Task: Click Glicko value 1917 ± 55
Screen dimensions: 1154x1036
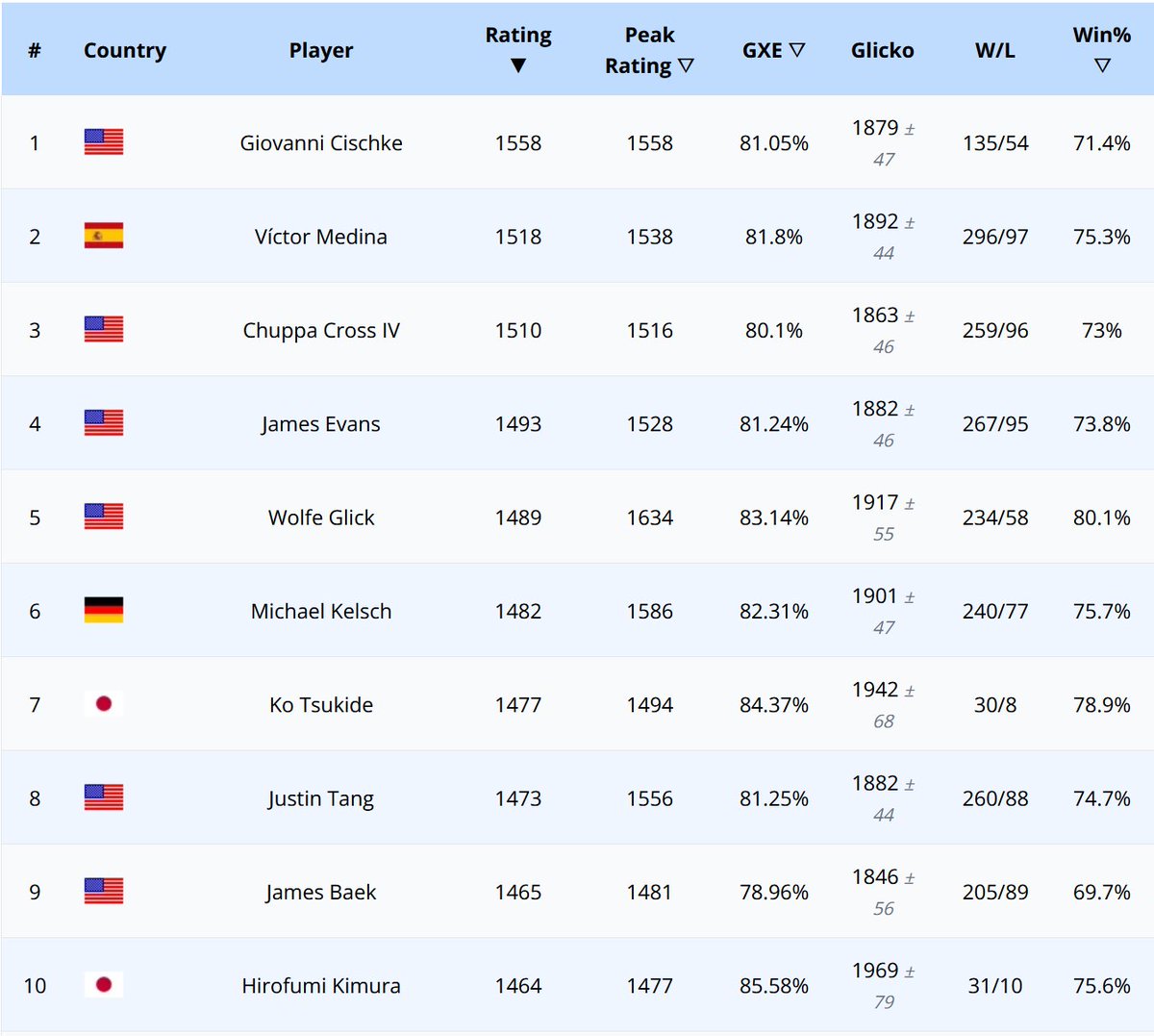Action: pyautogui.click(x=883, y=518)
